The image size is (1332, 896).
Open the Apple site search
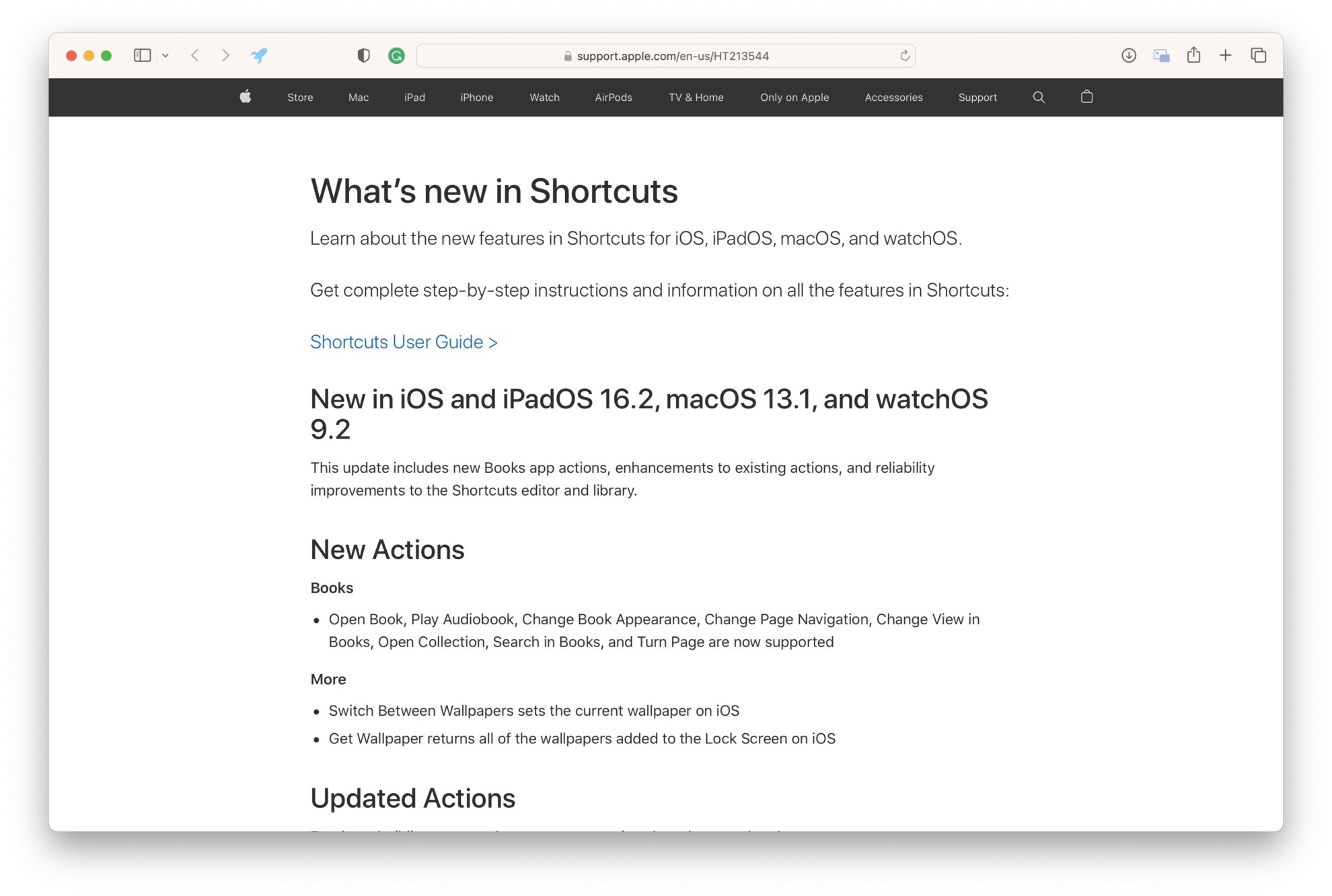1039,98
